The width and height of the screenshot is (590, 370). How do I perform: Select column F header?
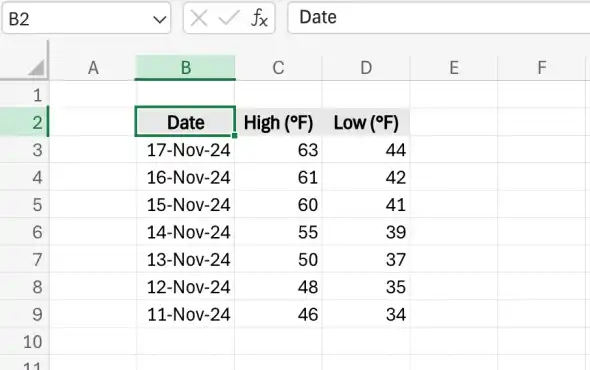542,68
